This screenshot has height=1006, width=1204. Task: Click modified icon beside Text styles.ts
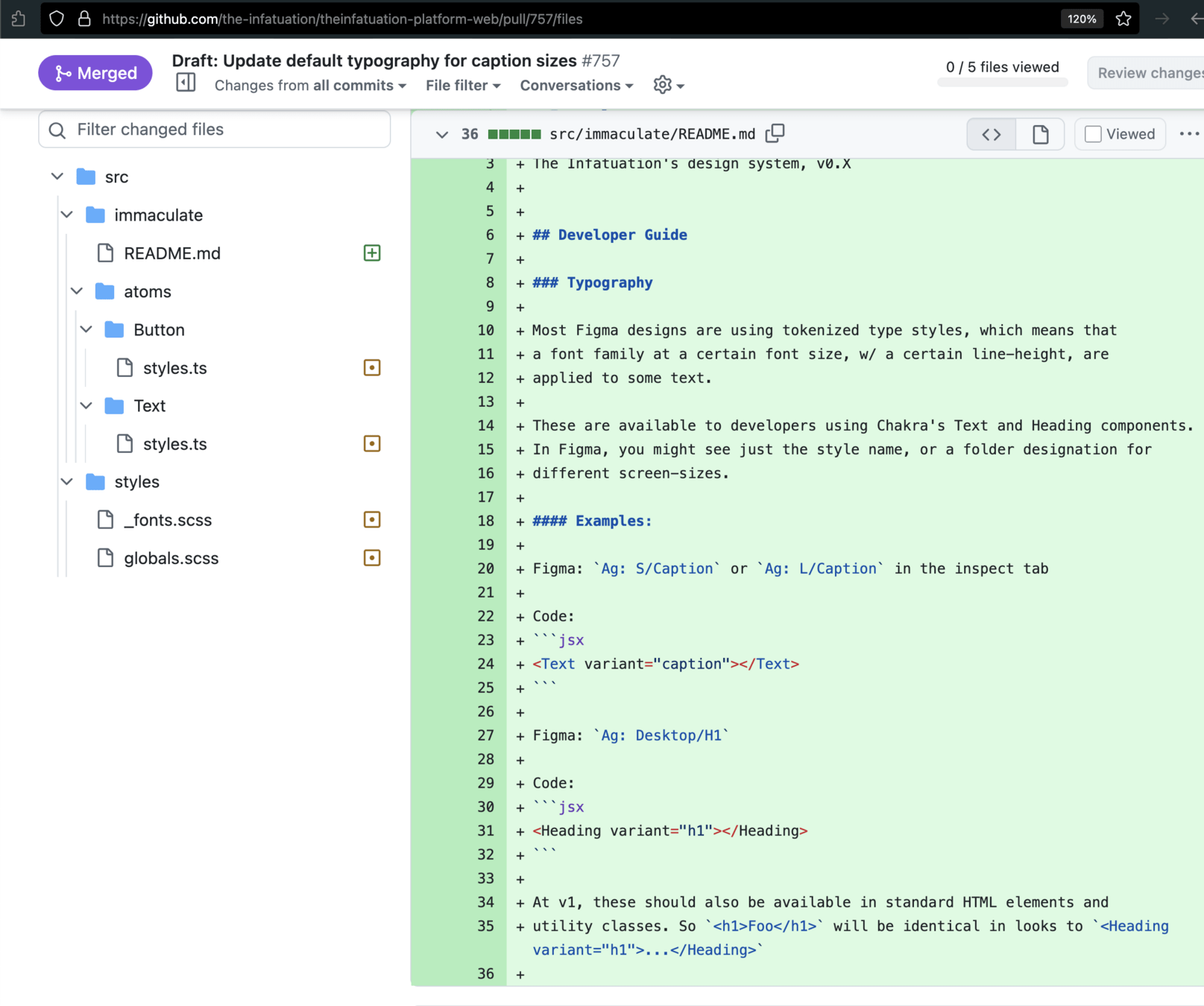click(372, 444)
